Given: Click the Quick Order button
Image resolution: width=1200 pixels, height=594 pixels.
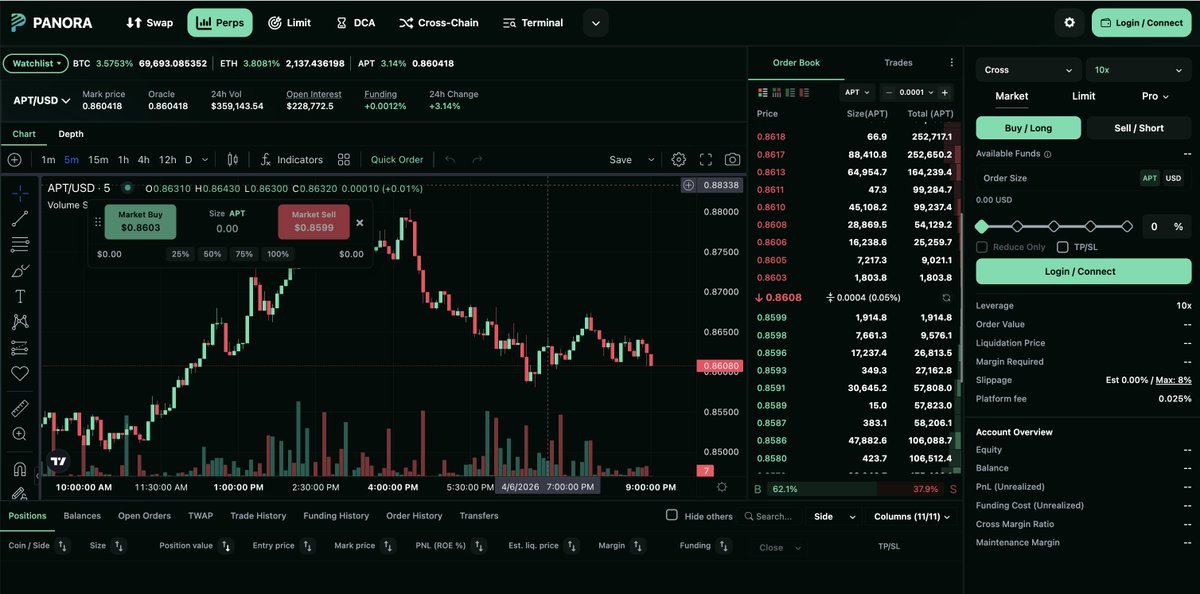Looking at the screenshot, I should pos(397,160).
